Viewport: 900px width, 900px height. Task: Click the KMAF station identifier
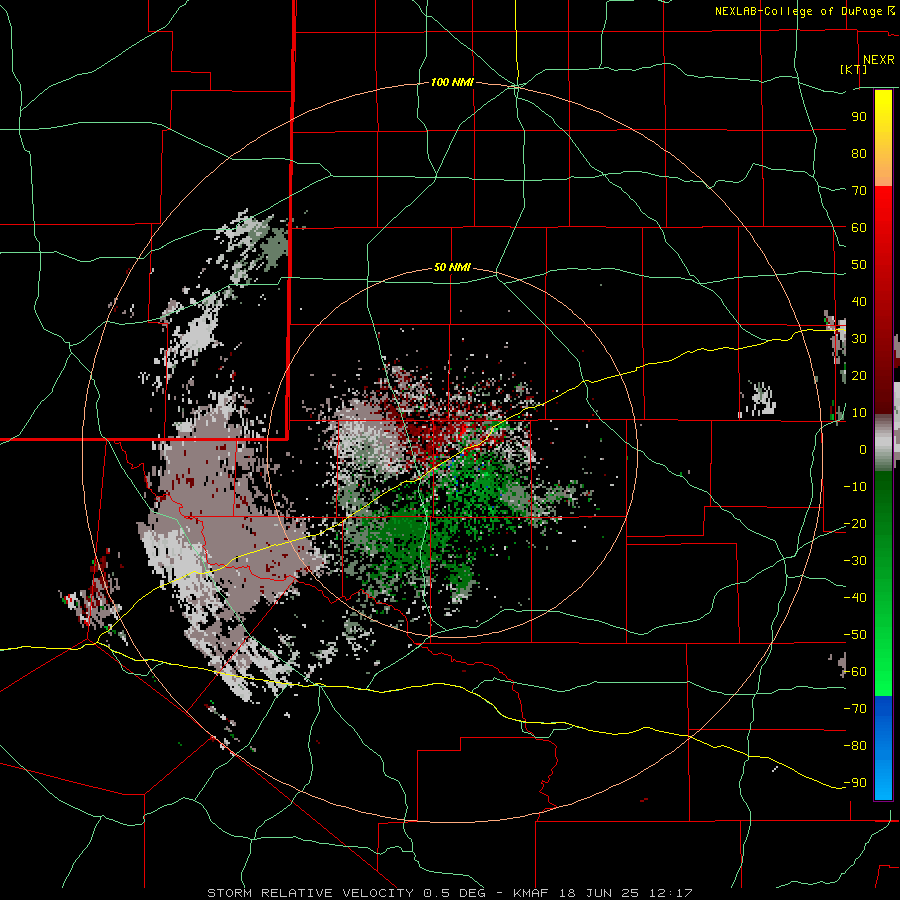click(531, 893)
